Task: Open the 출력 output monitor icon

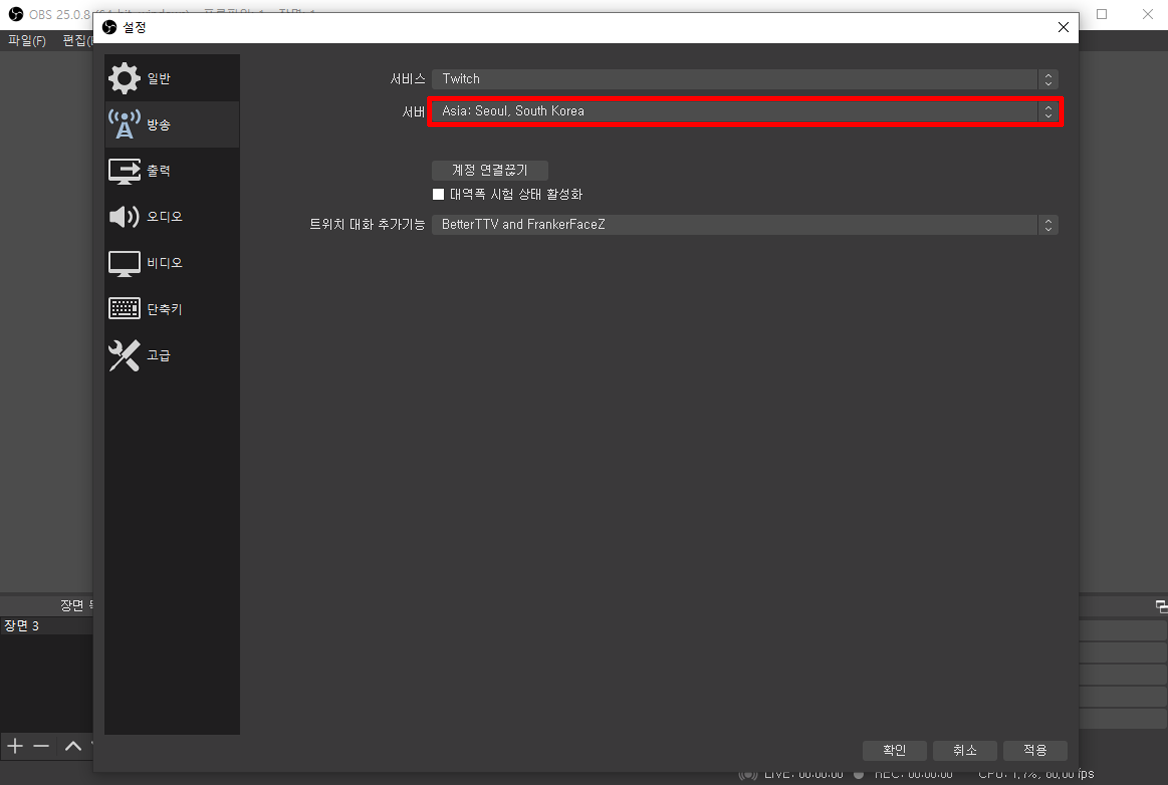Action: [x=124, y=171]
